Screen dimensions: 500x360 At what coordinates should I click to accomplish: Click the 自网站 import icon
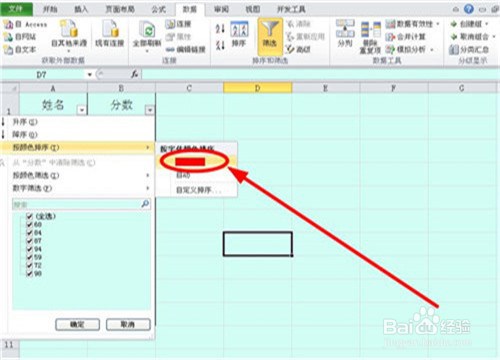click(8, 37)
